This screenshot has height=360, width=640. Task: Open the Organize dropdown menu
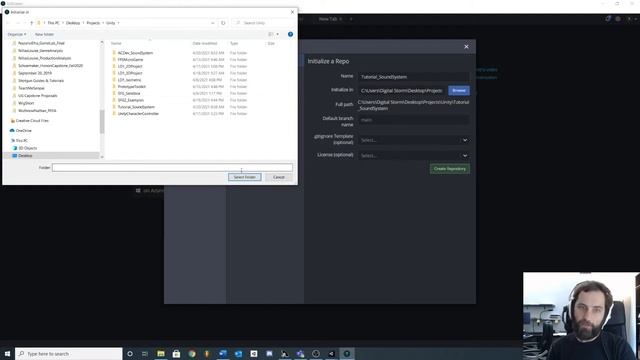(17, 34)
